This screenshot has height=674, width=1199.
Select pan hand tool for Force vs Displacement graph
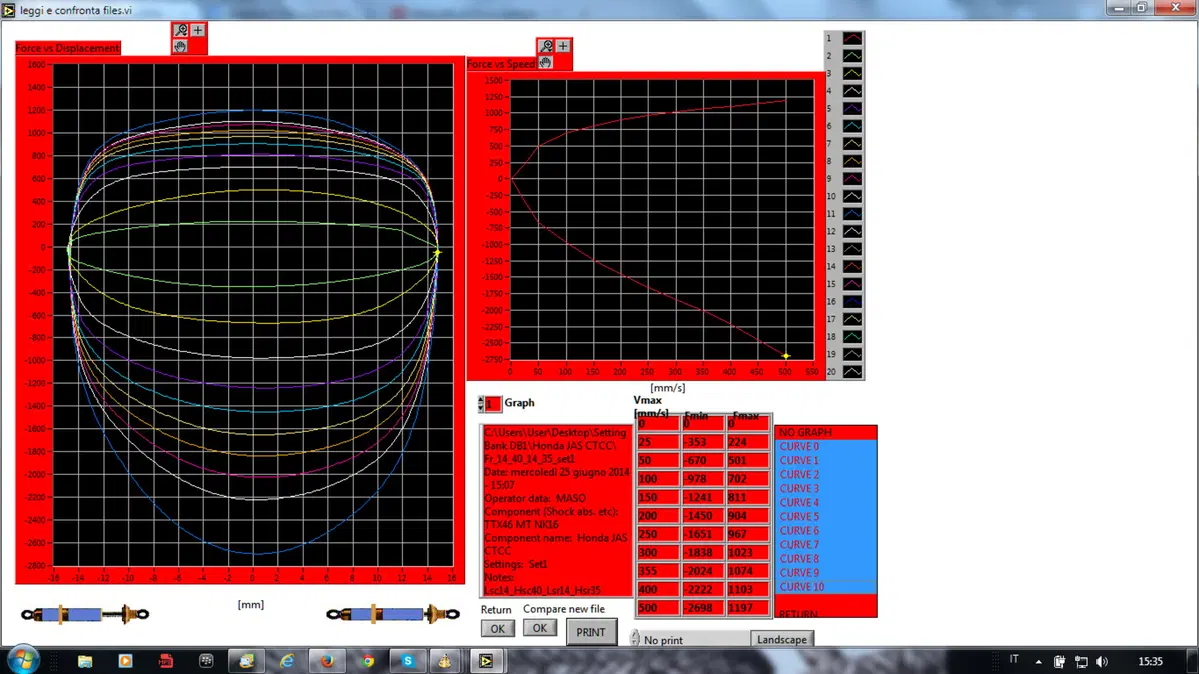coord(180,47)
